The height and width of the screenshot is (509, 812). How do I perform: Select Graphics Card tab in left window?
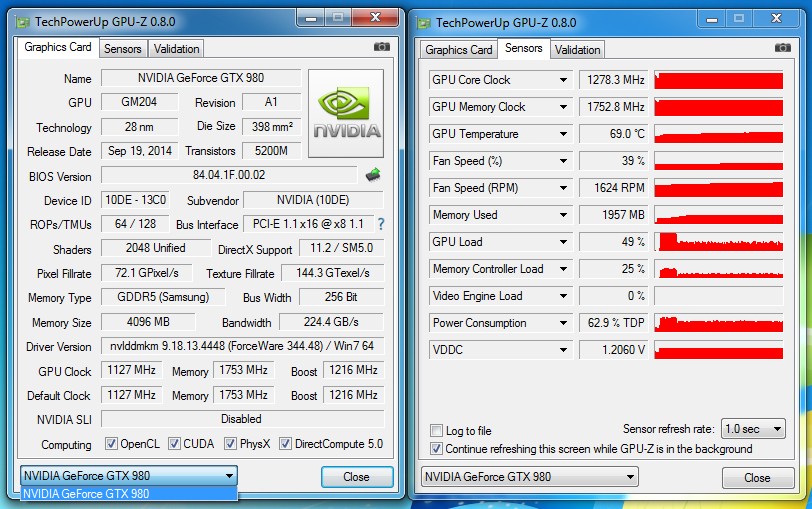pos(58,47)
